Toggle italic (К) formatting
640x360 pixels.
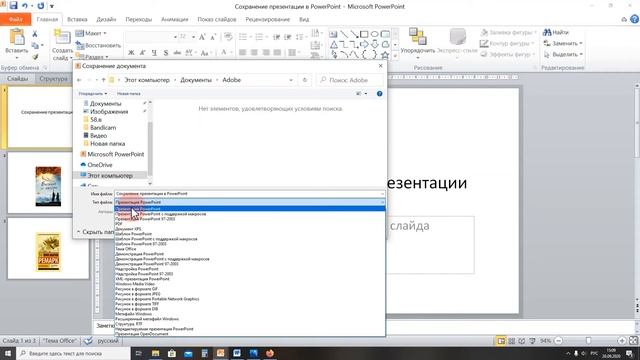(x=142, y=53)
